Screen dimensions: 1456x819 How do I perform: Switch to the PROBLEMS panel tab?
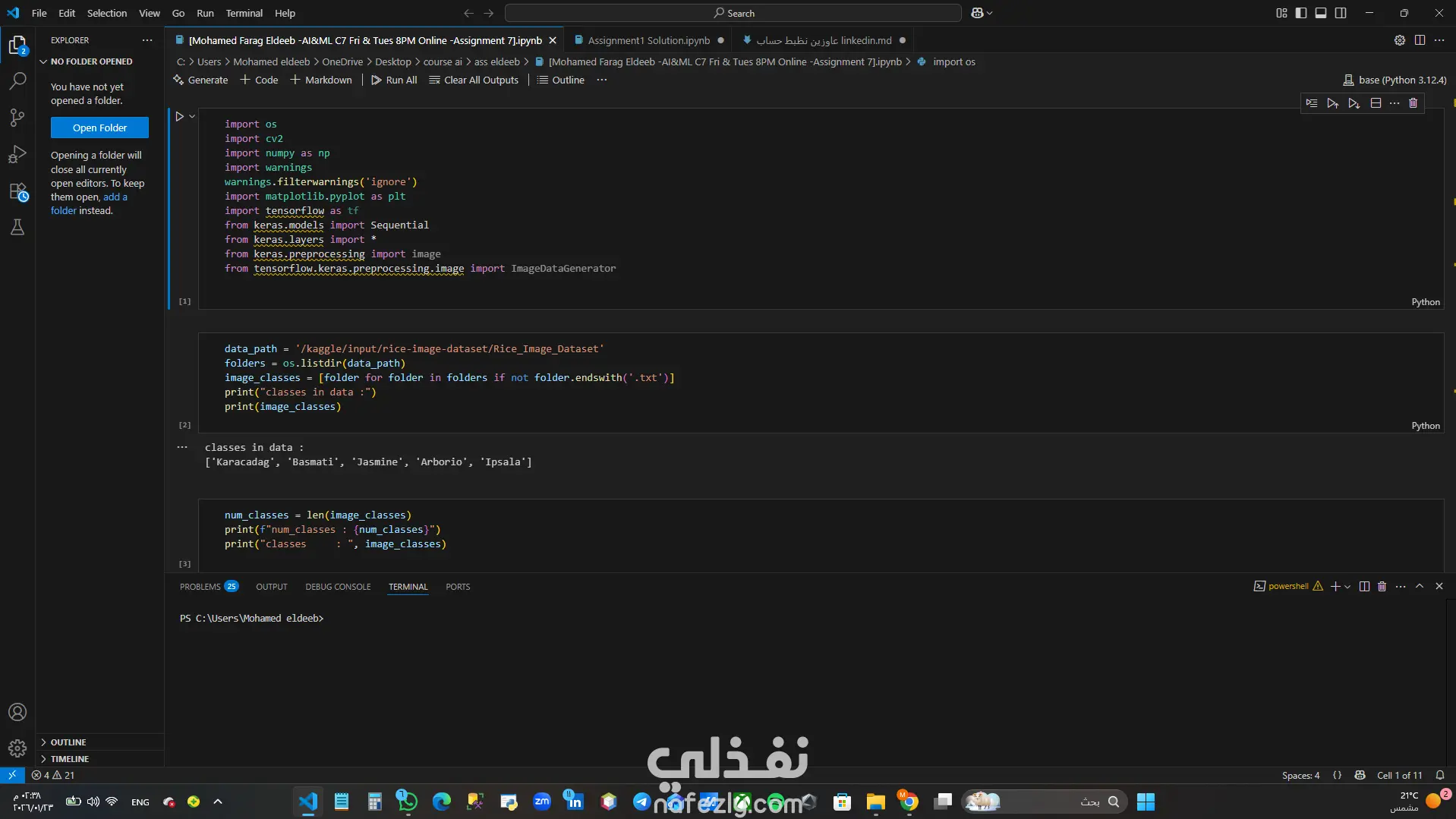tap(209, 587)
